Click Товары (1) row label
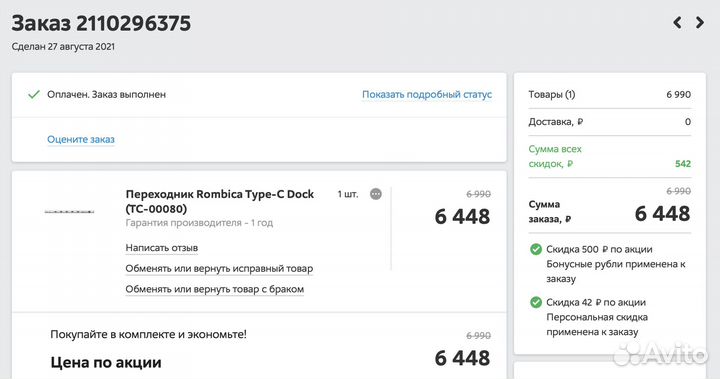The width and height of the screenshot is (720, 379). [x=551, y=95]
